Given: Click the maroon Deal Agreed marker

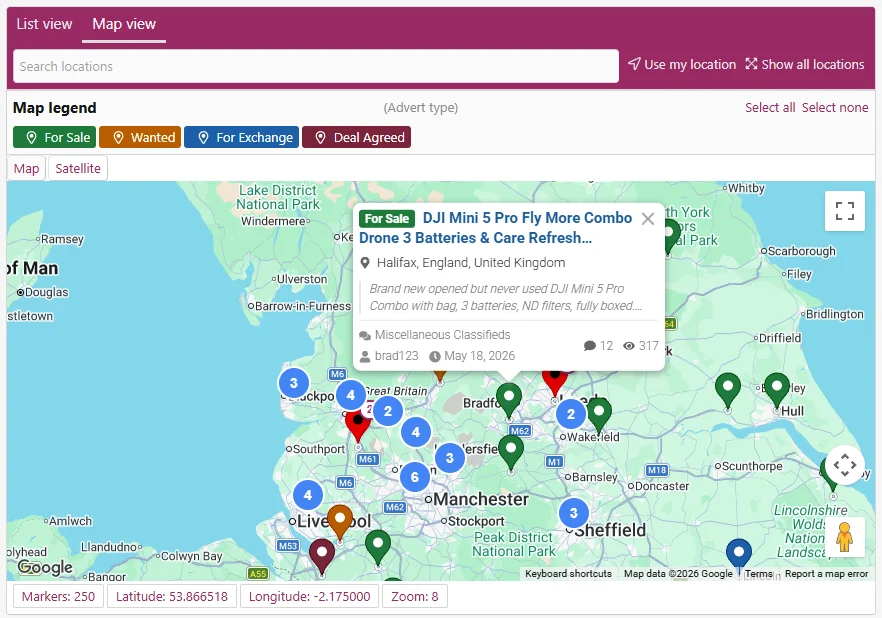Looking at the screenshot, I should click(x=322, y=554).
